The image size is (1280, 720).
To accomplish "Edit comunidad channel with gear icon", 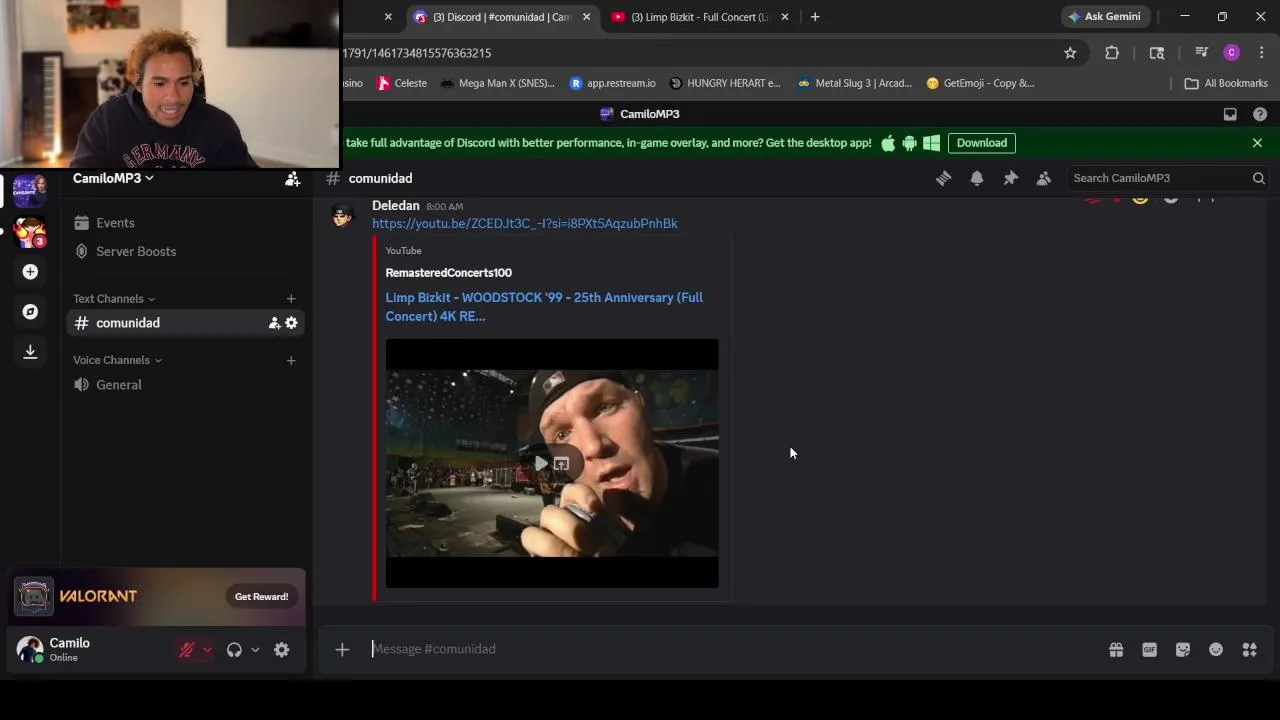I will [x=291, y=323].
